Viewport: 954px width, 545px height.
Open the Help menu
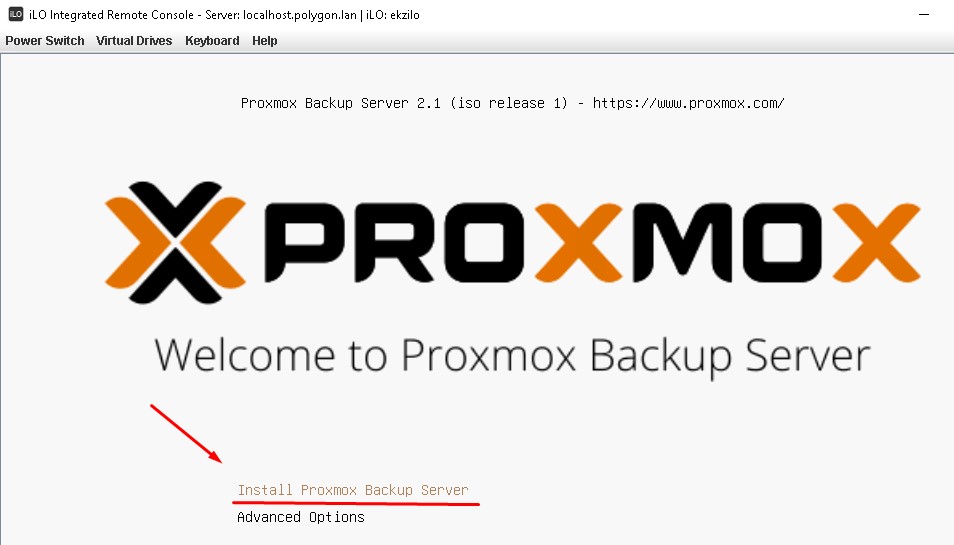pyautogui.click(x=265, y=41)
